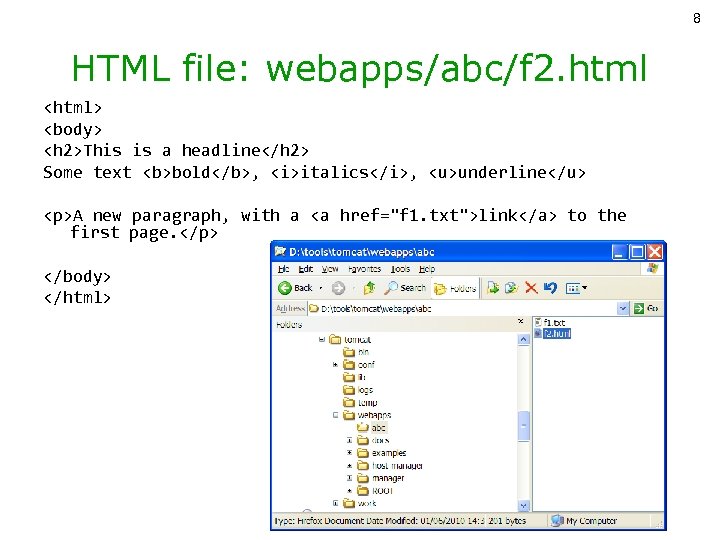This screenshot has width=720, height=540.
Task: Click the green Go button
Action: (x=646, y=309)
